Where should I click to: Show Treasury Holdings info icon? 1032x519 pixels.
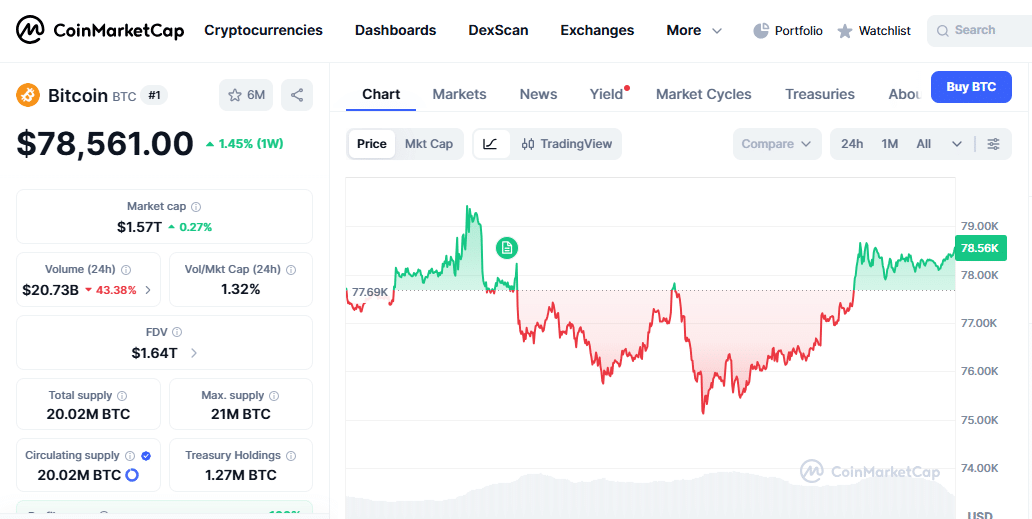pyautogui.click(x=291, y=456)
